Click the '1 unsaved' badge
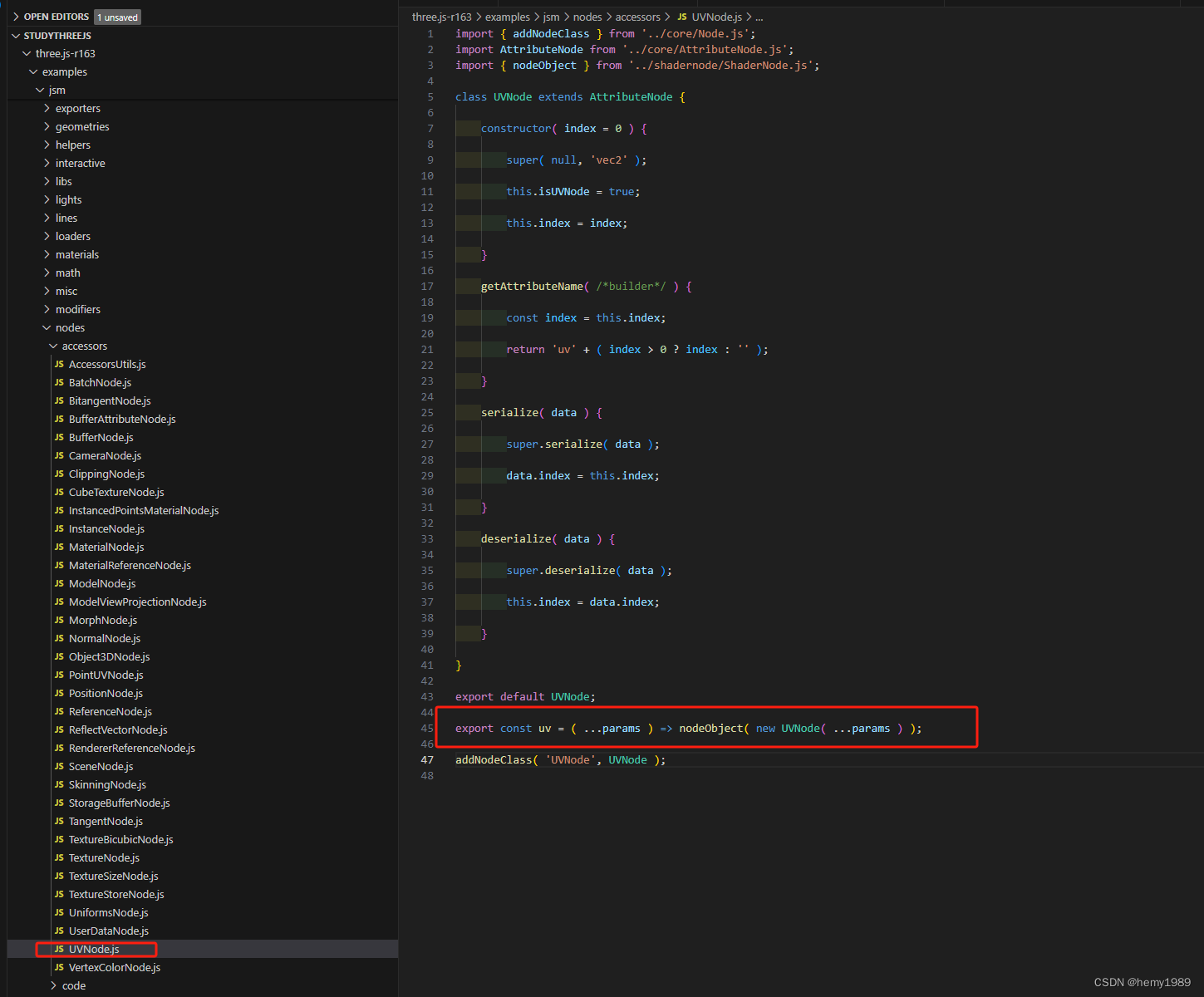1204x997 pixels. [117, 17]
